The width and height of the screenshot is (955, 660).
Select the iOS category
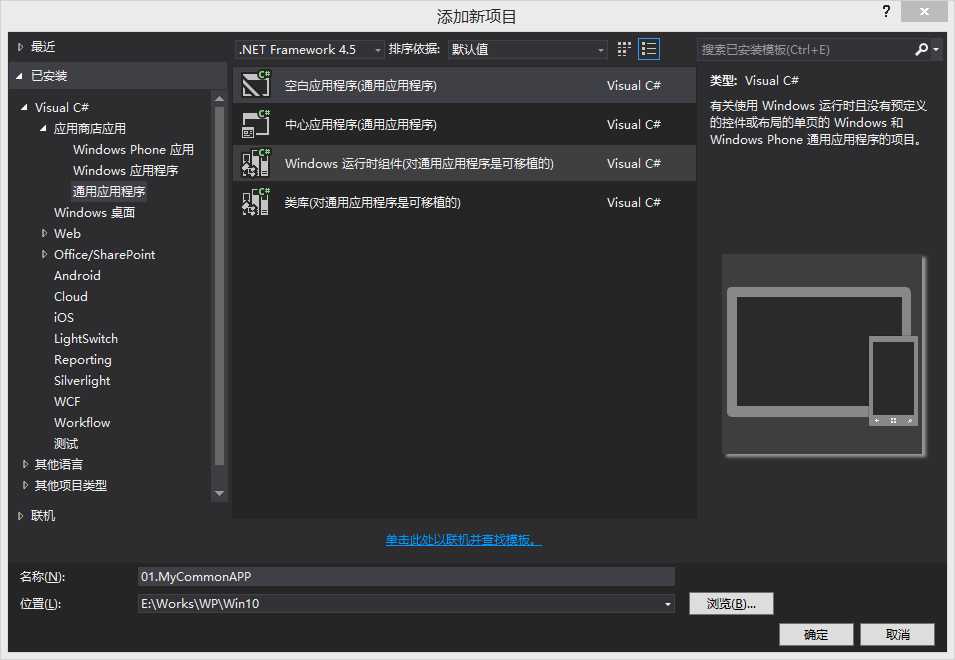(64, 318)
